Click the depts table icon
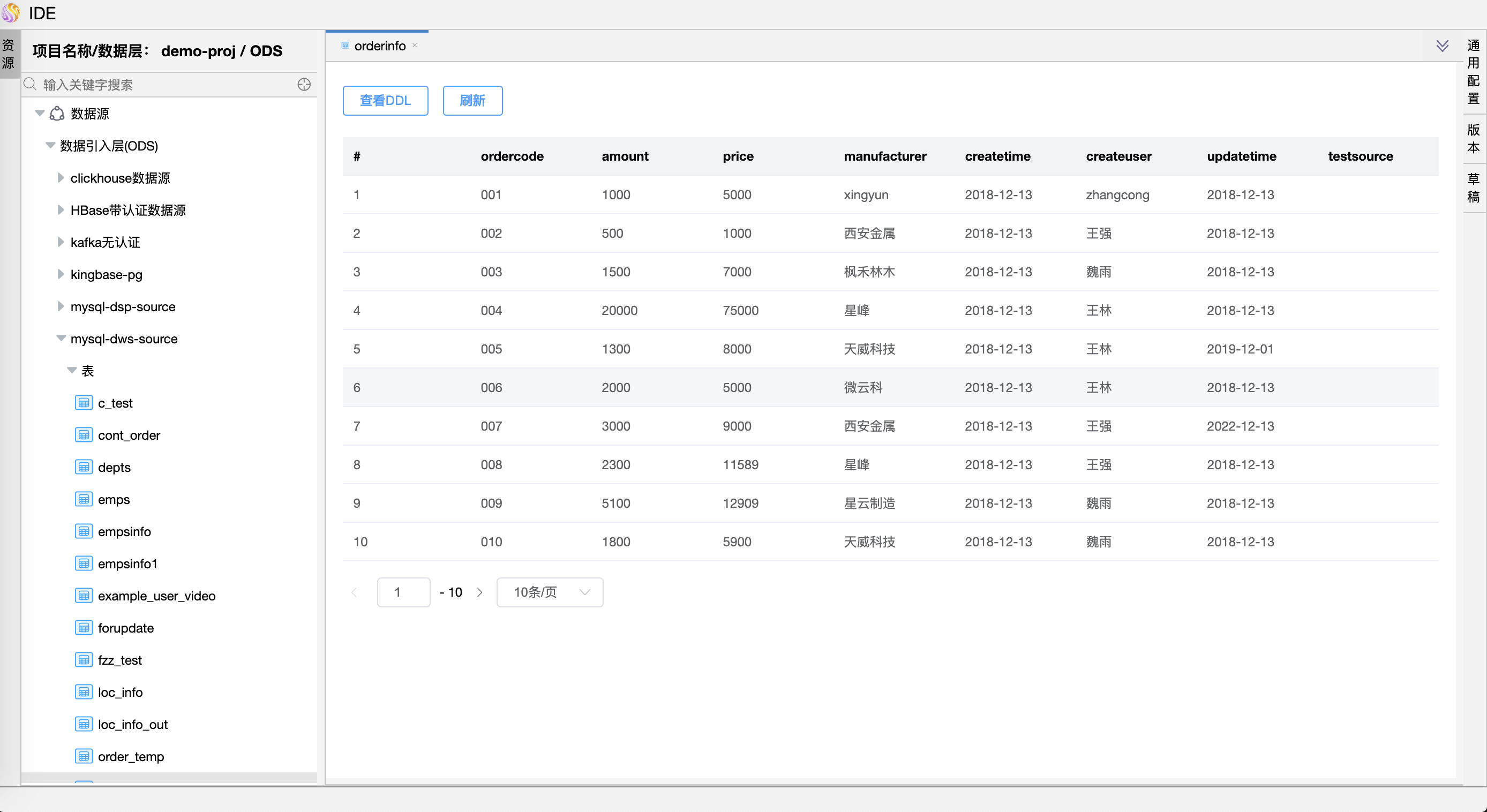 84,467
